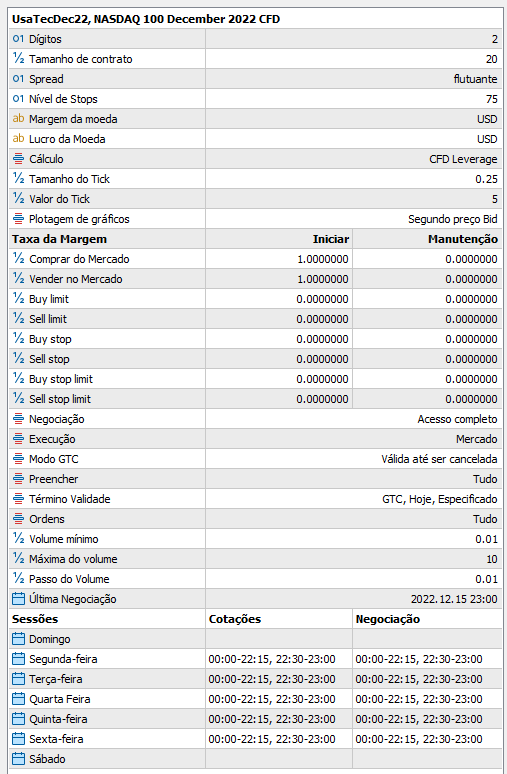Click the calendar icon beside Domingo
The height and width of the screenshot is (774, 507).
point(18,639)
